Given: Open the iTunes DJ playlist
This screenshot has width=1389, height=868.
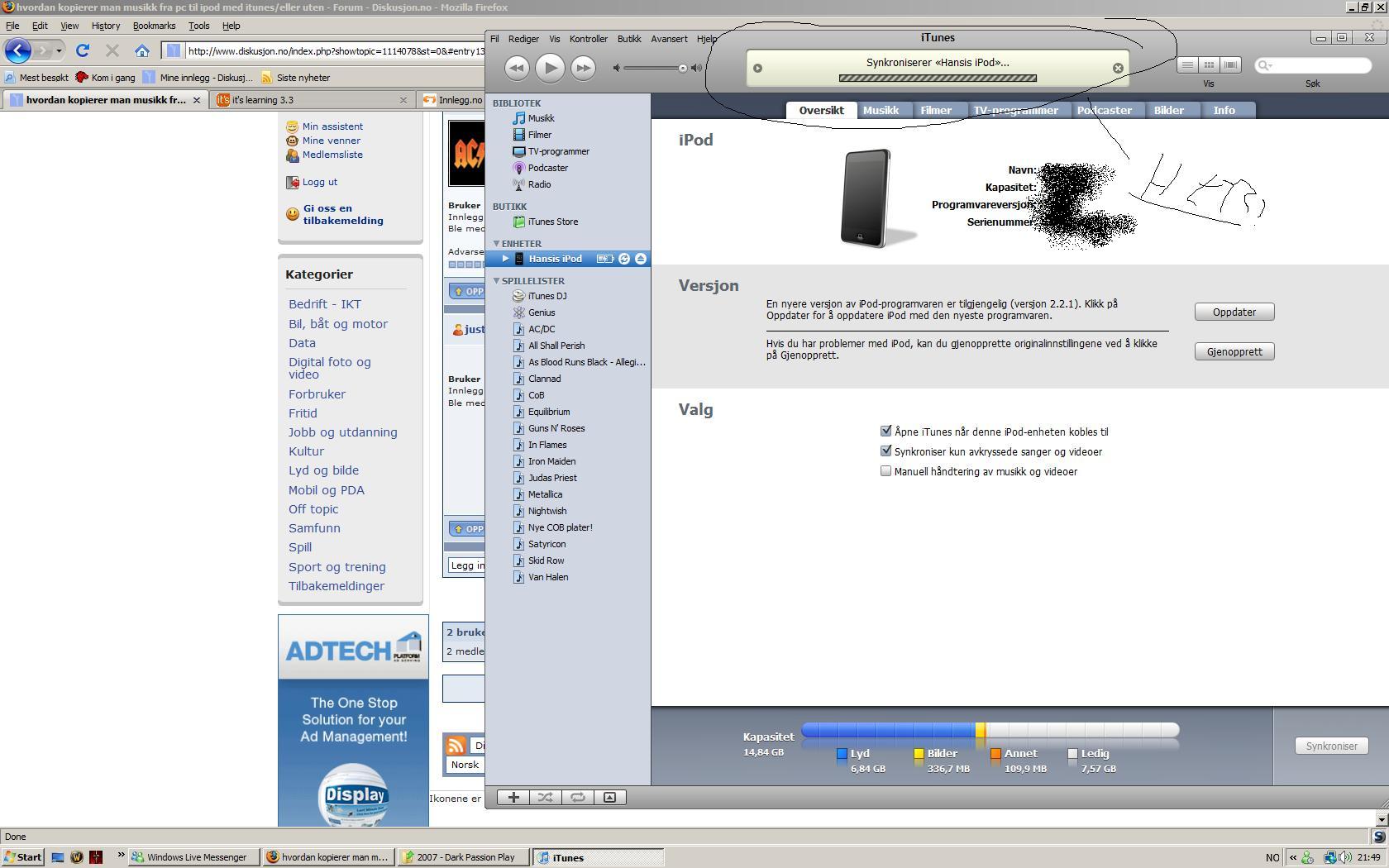Looking at the screenshot, I should pyautogui.click(x=547, y=296).
